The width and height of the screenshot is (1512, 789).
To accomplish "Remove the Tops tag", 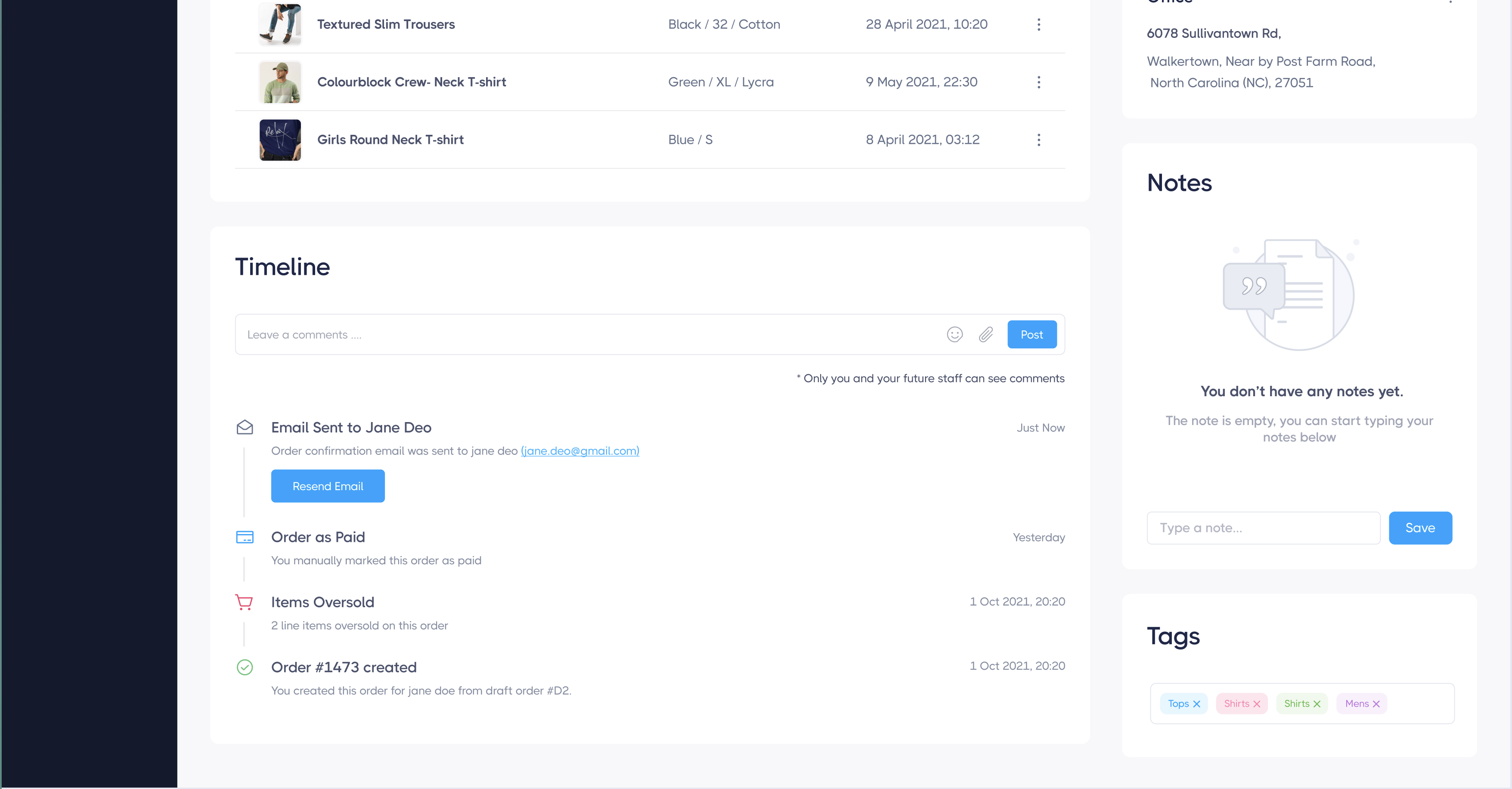I will [x=1197, y=703].
